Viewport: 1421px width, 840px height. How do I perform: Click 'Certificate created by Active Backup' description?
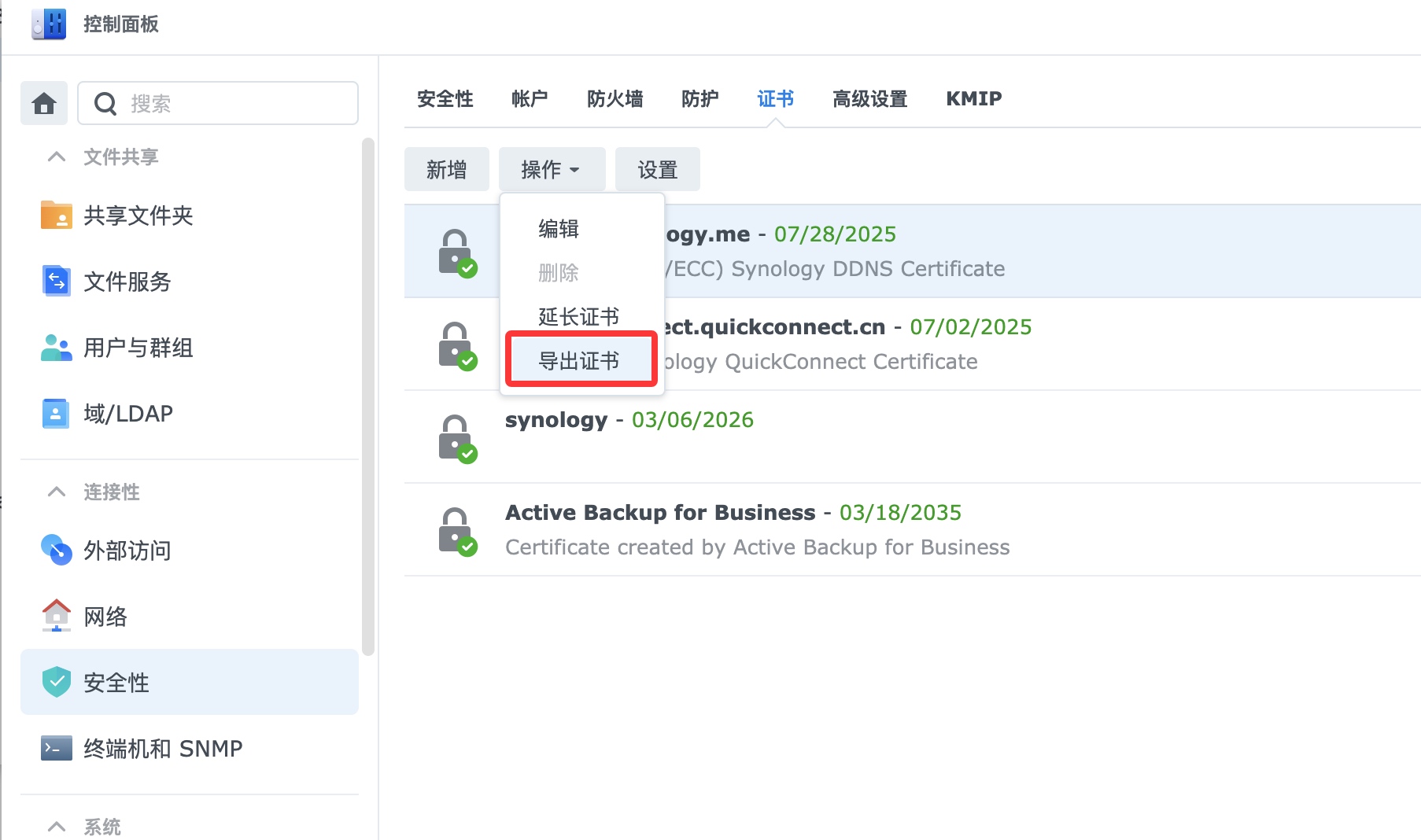tap(757, 547)
